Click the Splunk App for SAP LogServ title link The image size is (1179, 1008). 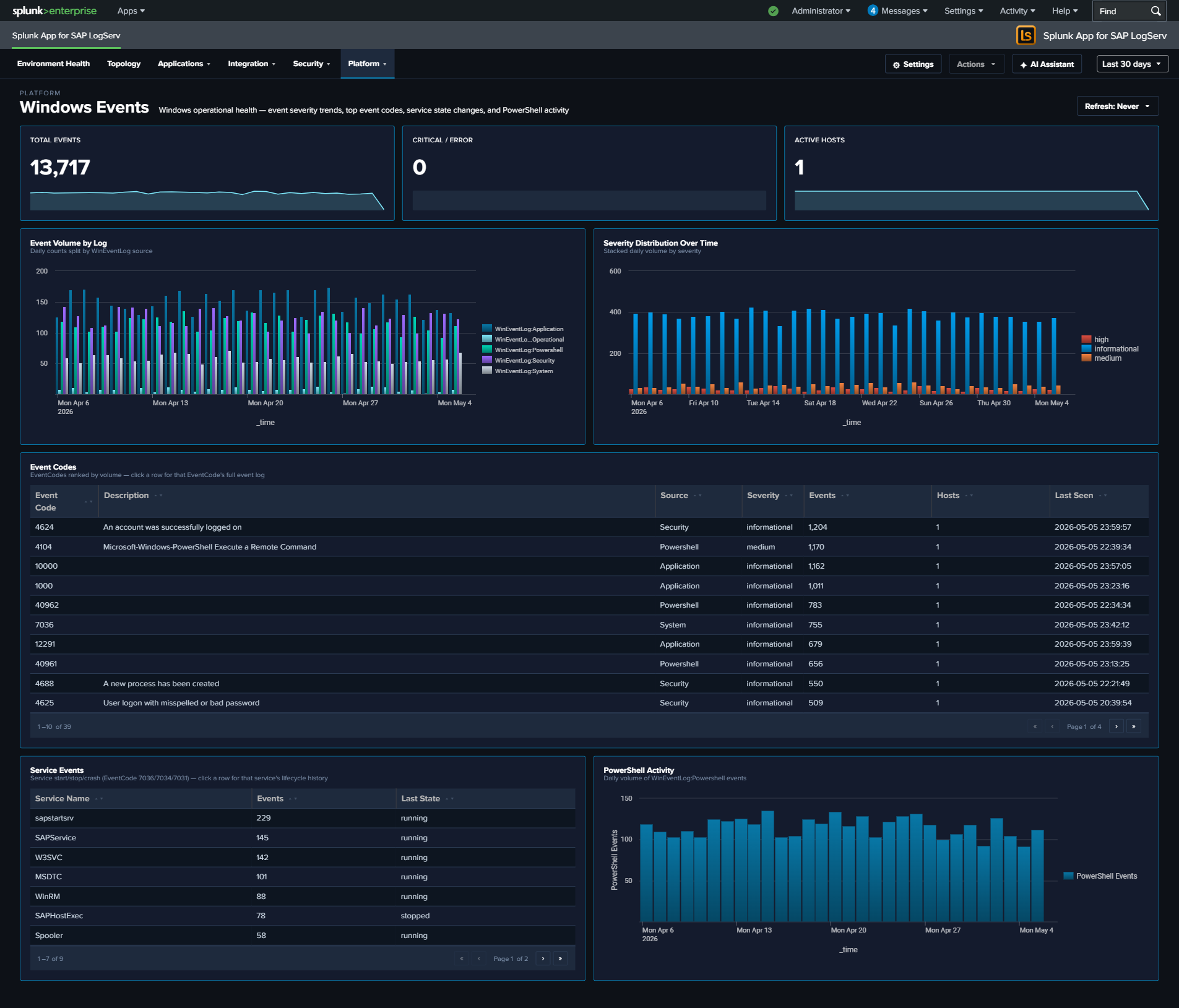pyautogui.click(x=66, y=35)
